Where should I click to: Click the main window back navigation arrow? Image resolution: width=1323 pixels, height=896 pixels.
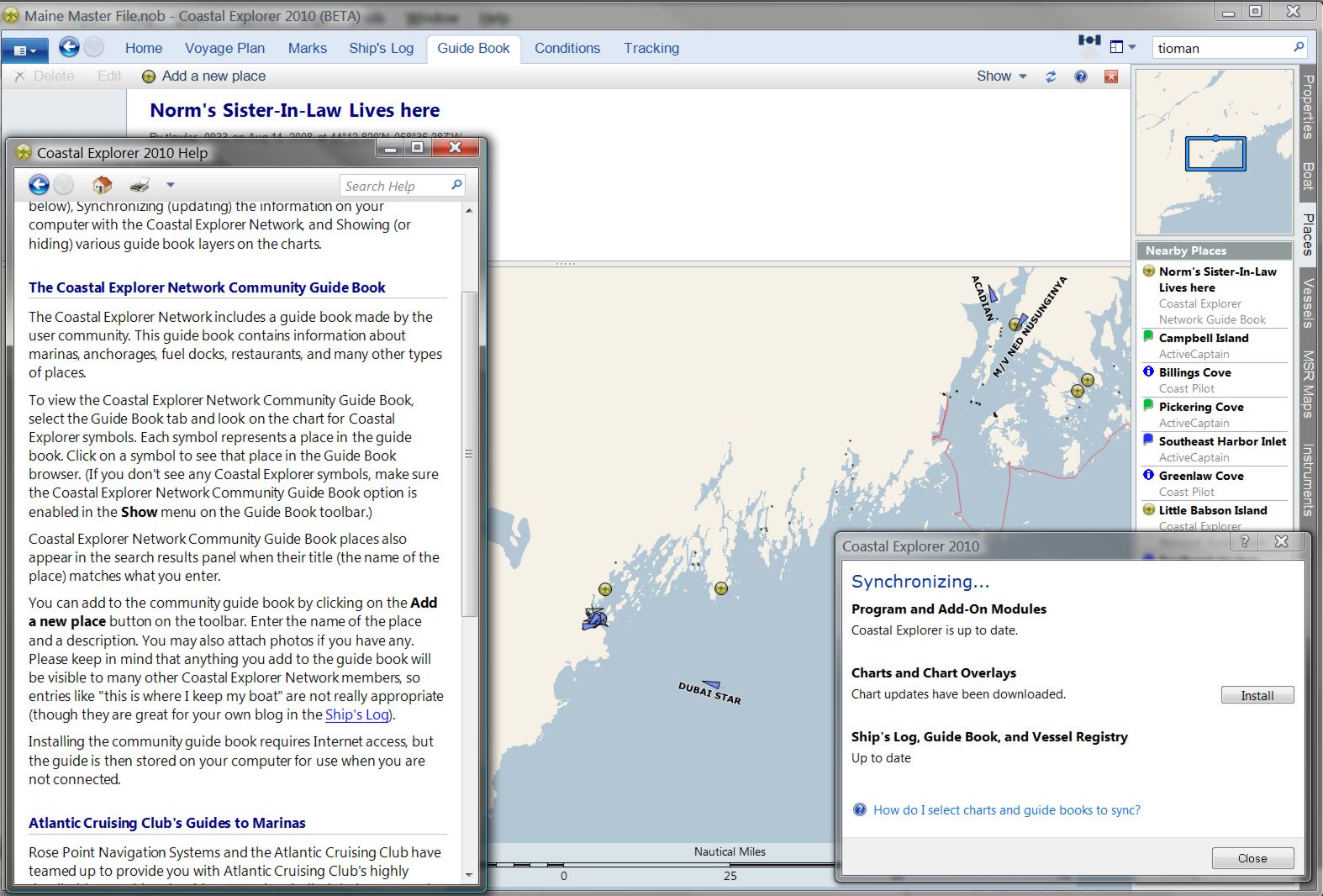click(x=69, y=47)
